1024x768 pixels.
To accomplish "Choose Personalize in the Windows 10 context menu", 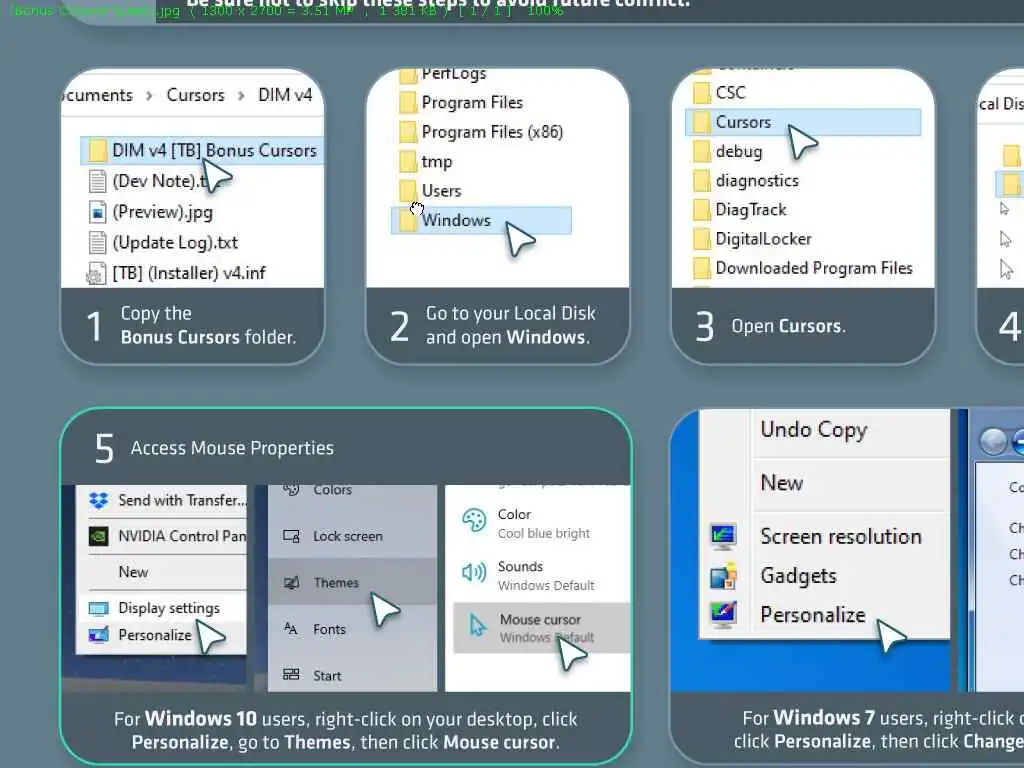I will pos(162,635).
